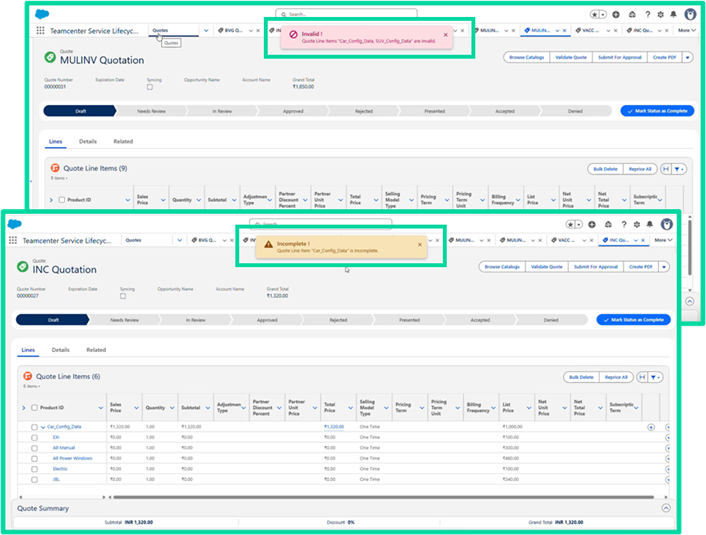Open the filter icon menu in Quote Line Items (6)

pos(655,377)
